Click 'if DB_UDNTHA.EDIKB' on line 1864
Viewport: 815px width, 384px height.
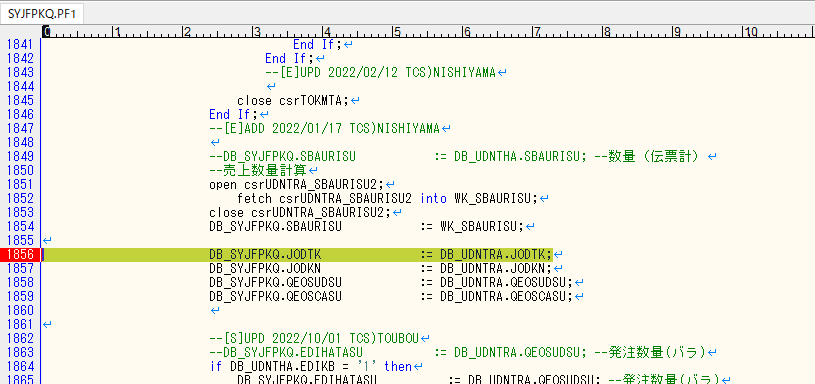pos(272,366)
